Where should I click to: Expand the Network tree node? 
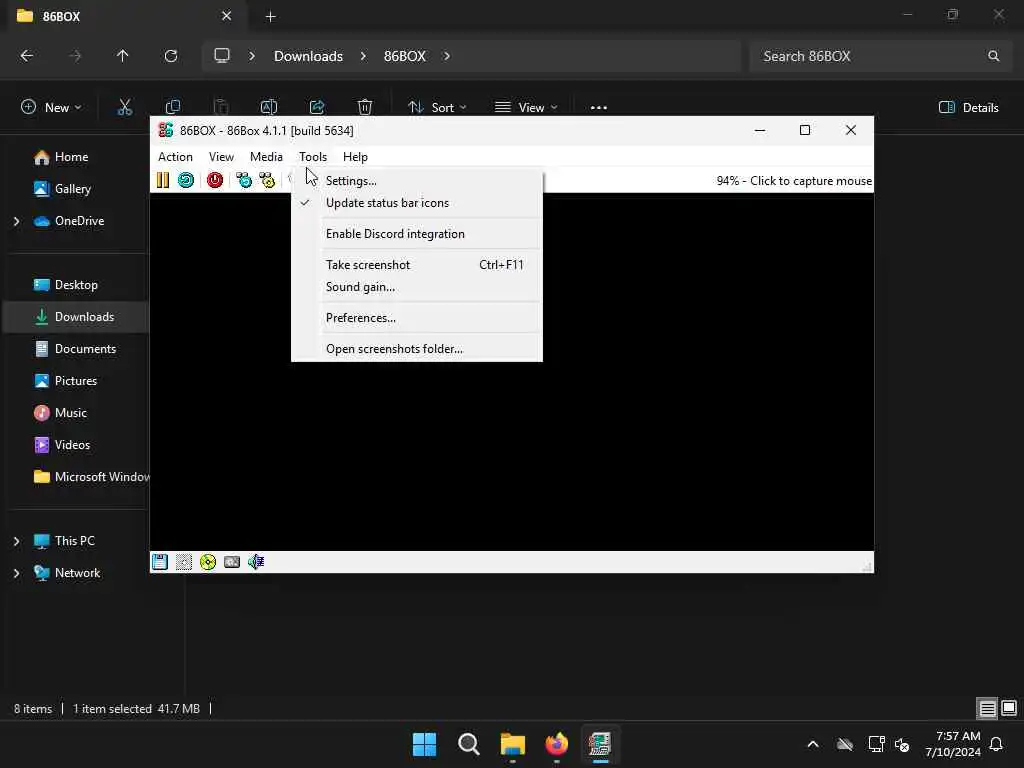click(x=16, y=573)
